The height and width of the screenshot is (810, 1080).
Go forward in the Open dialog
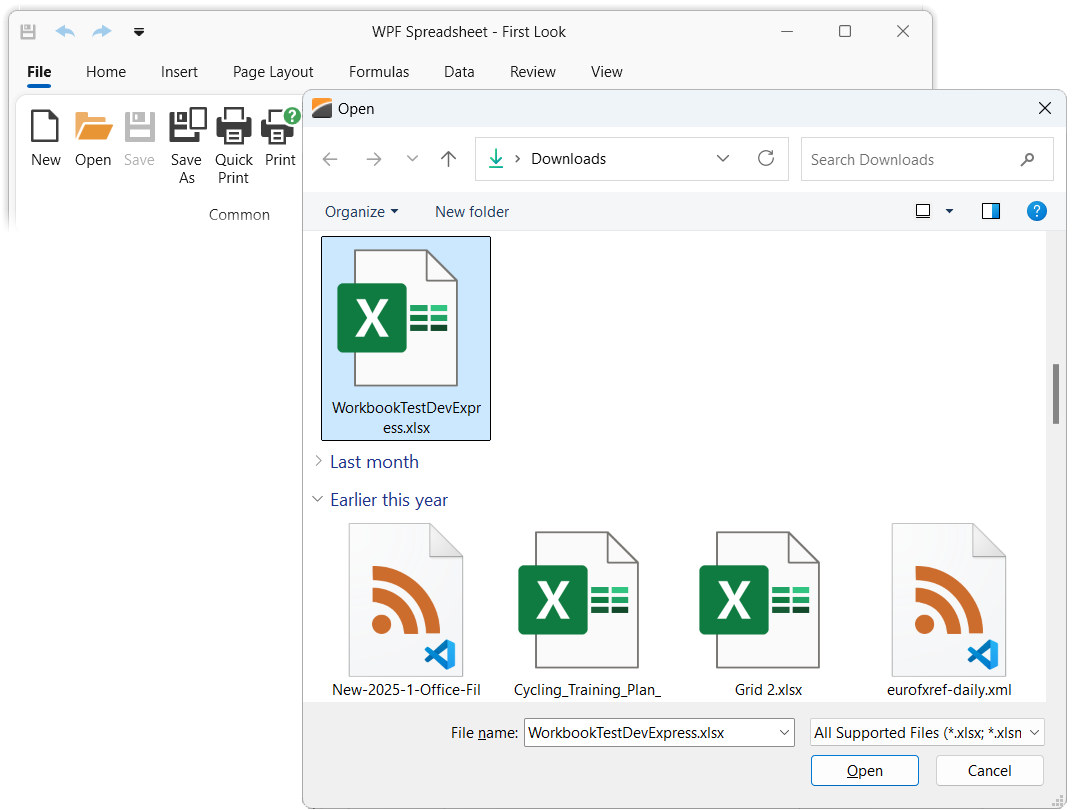[374, 159]
